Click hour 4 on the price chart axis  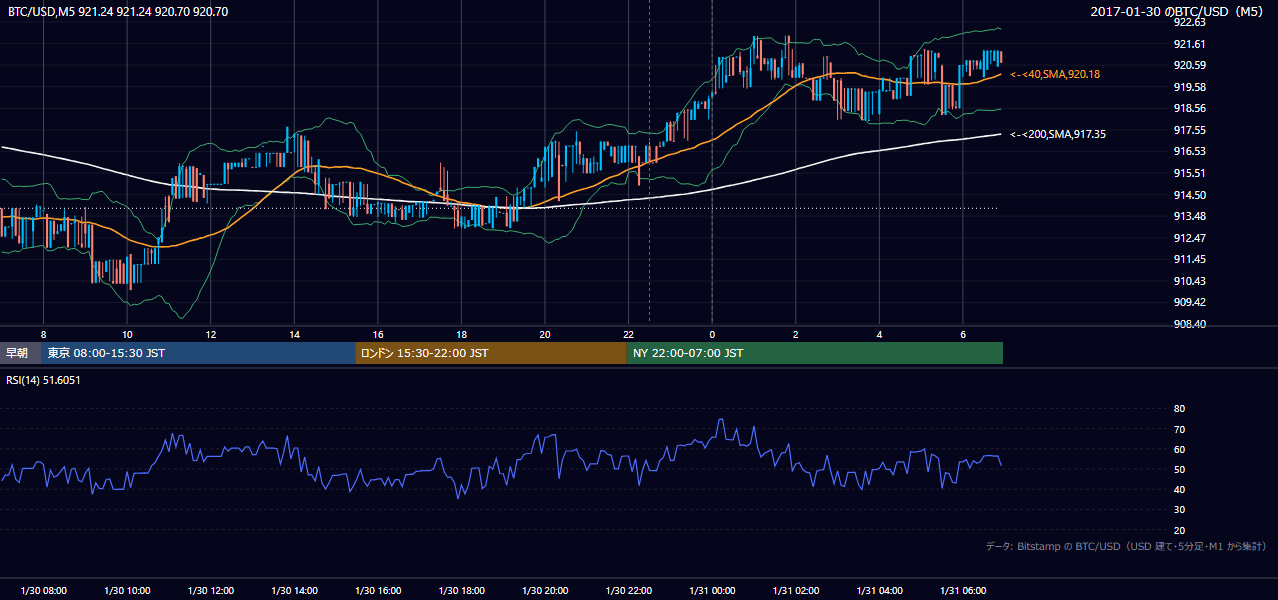(879, 334)
